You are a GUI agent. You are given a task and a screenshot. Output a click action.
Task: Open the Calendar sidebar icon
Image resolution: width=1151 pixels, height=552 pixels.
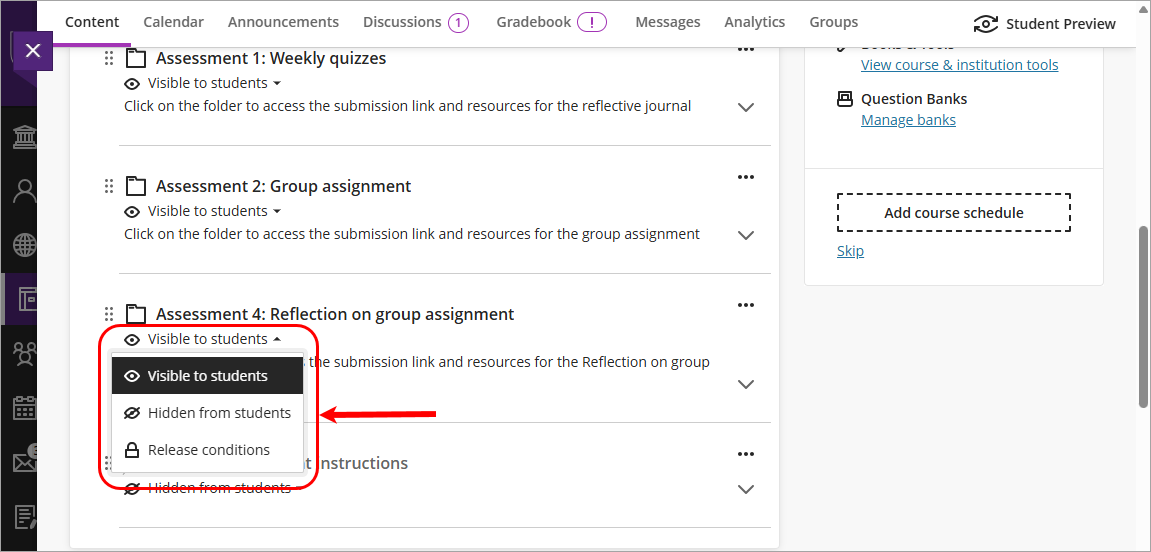(23, 407)
